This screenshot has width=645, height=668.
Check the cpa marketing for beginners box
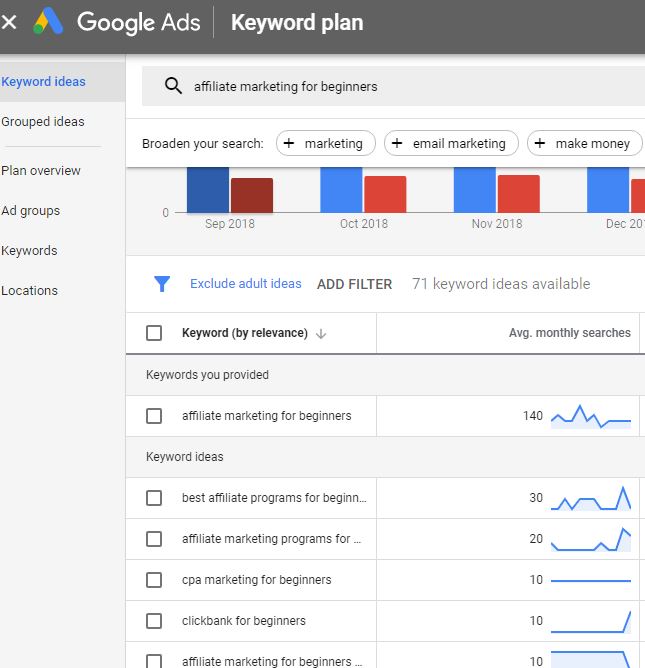pos(154,580)
